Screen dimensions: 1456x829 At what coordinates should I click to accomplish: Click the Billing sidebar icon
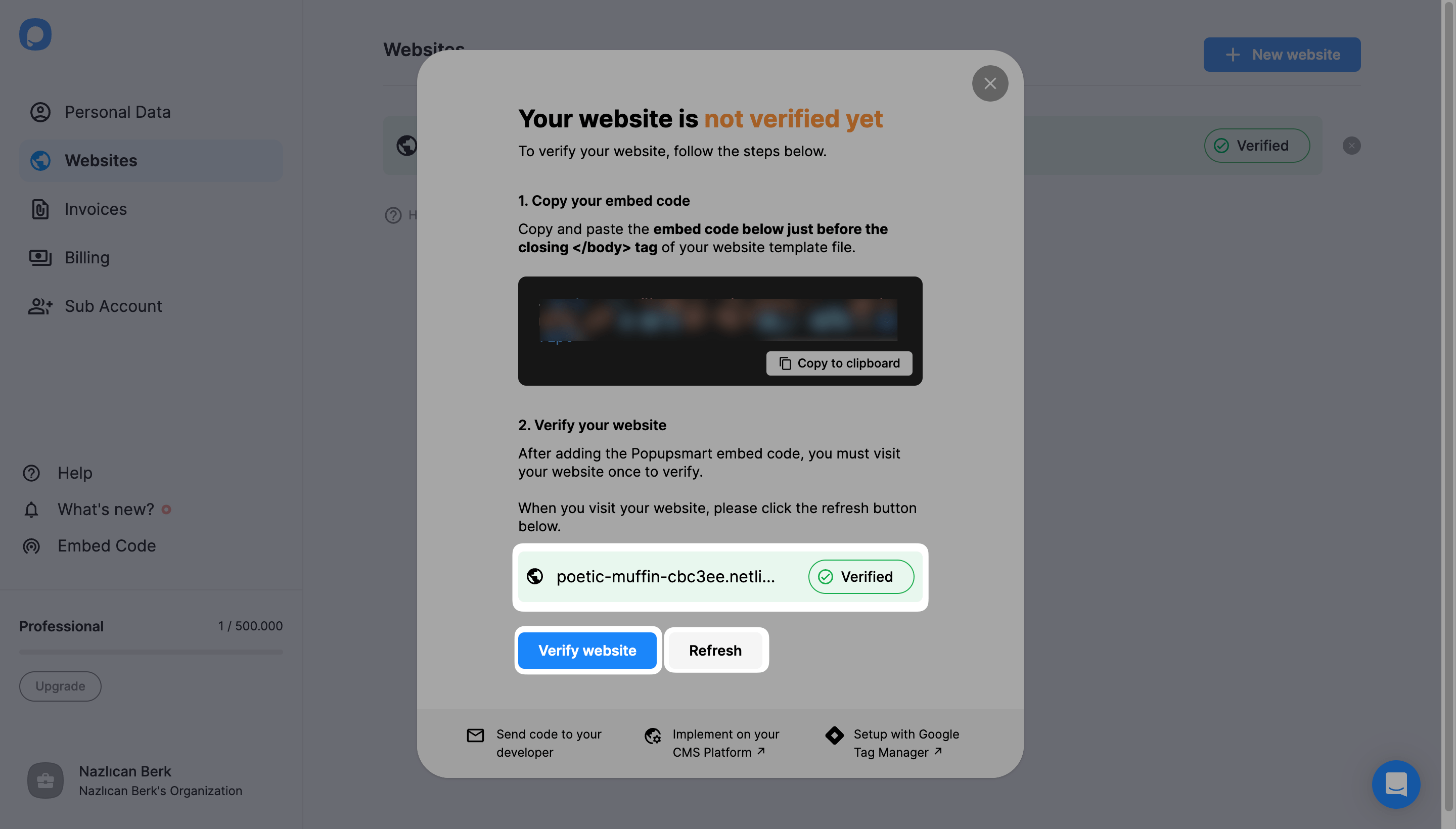(x=40, y=258)
